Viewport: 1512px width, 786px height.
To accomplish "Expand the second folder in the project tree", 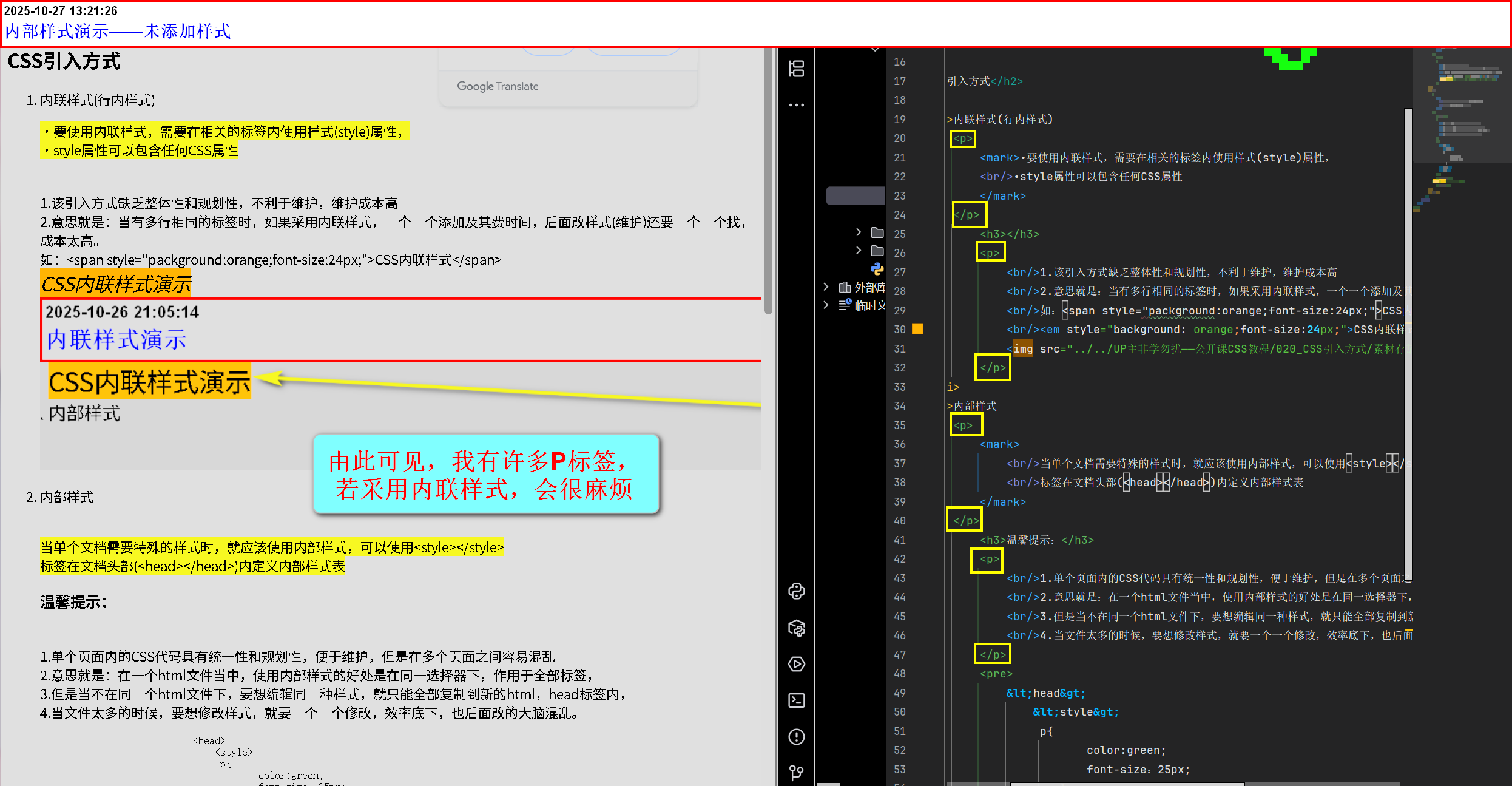I will (858, 251).
